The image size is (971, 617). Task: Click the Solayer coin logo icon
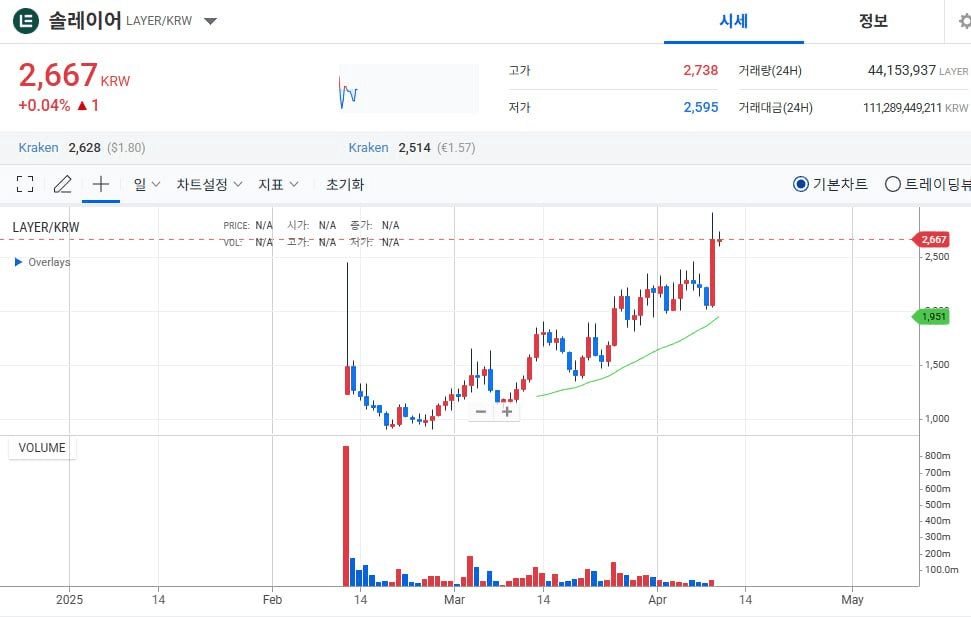(x=26, y=21)
